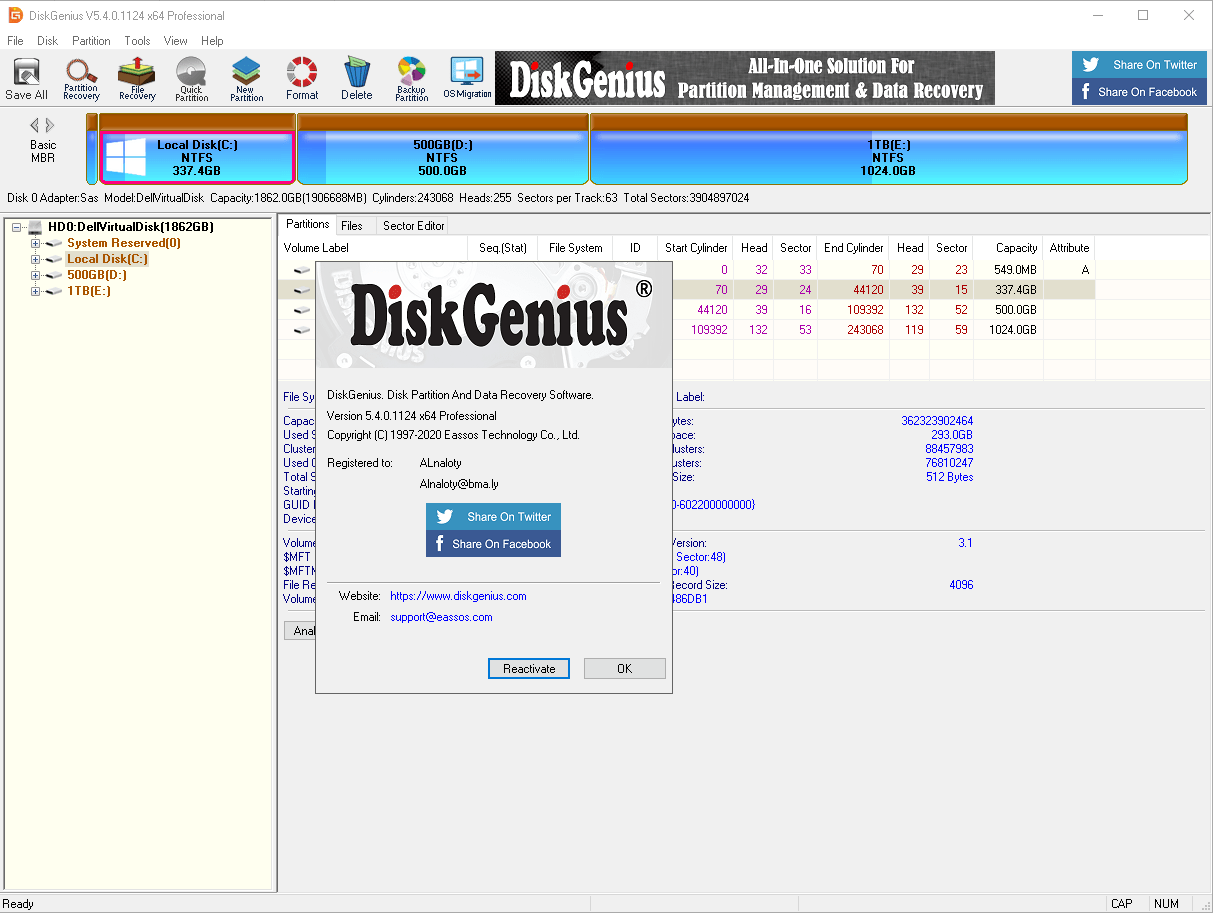This screenshot has height=915, width=1215.
Task: Click OK to close the About dialog
Action: pyautogui.click(x=625, y=669)
